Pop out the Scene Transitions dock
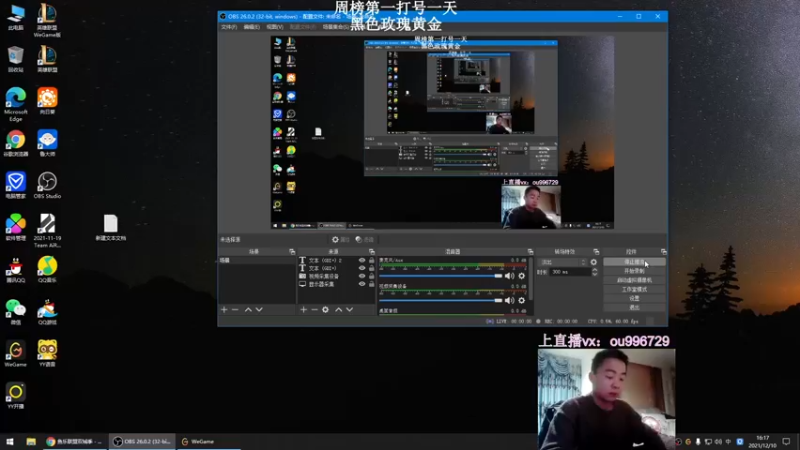800x450 pixels. coord(596,252)
